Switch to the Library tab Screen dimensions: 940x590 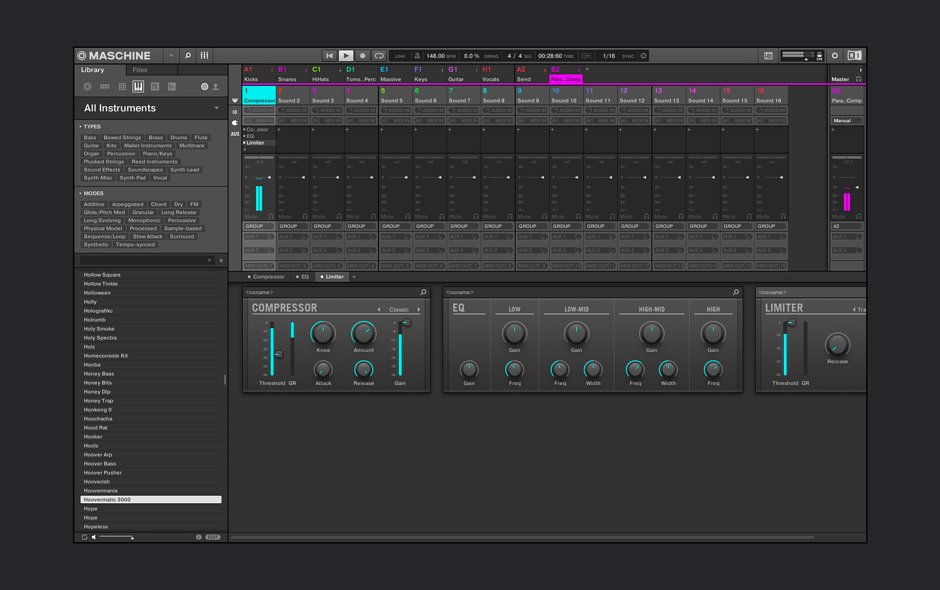pos(92,70)
